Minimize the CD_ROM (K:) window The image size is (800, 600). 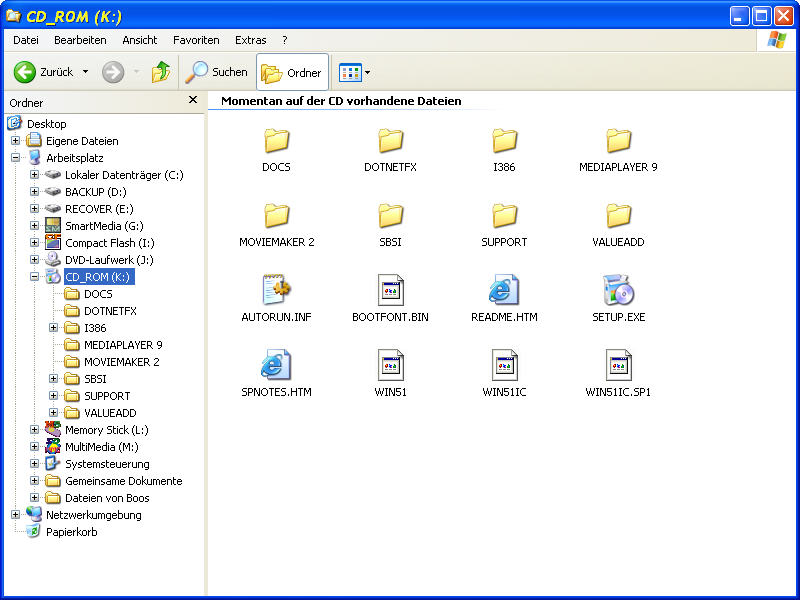(739, 16)
